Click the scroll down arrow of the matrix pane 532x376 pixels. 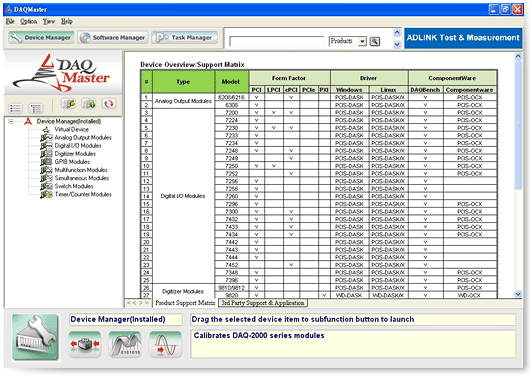click(x=518, y=294)
